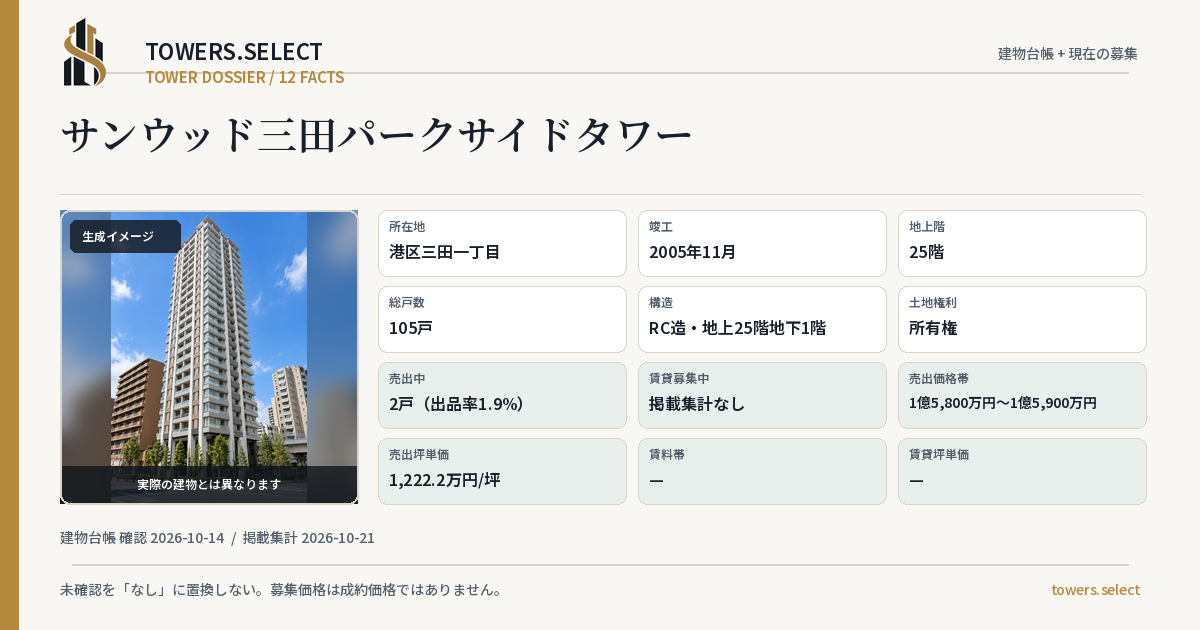Click the '生成イメージ' badge on photo

pyautogui.click(x=125, y=237)
